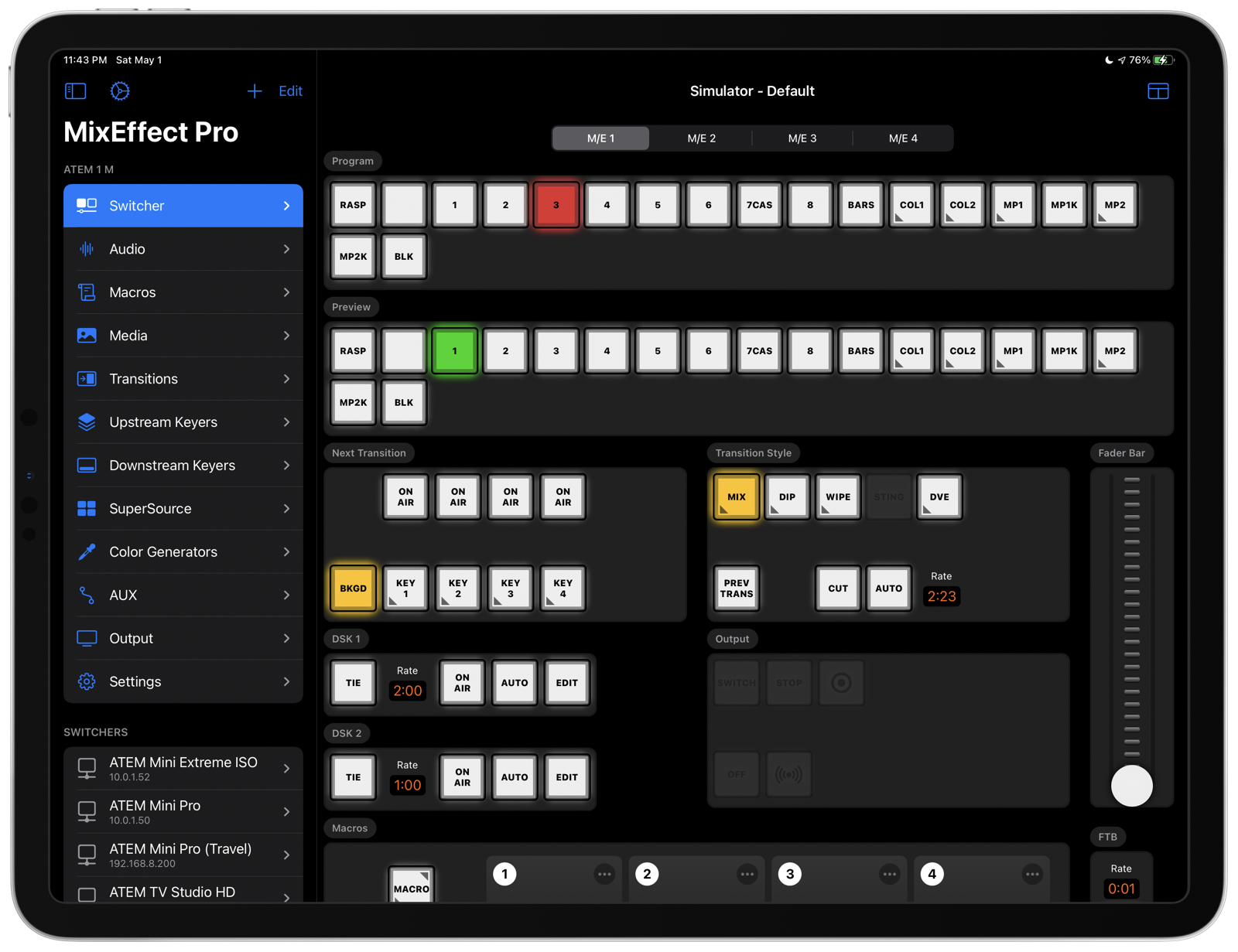Image resolution: width=1238 pixels, height=952 pixels.
Task: Toggle PREV TRANS button
Action: click(x=737, y=589)
